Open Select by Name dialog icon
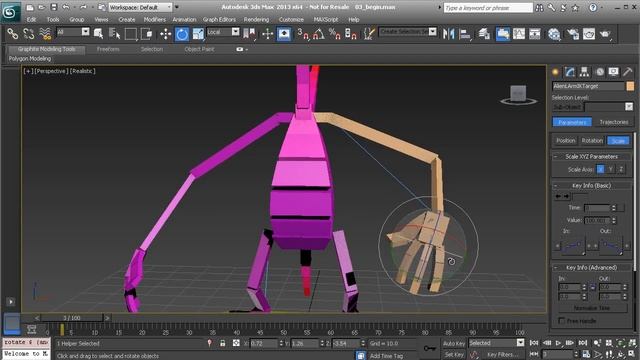640x360 pixels. coord(115,33)
